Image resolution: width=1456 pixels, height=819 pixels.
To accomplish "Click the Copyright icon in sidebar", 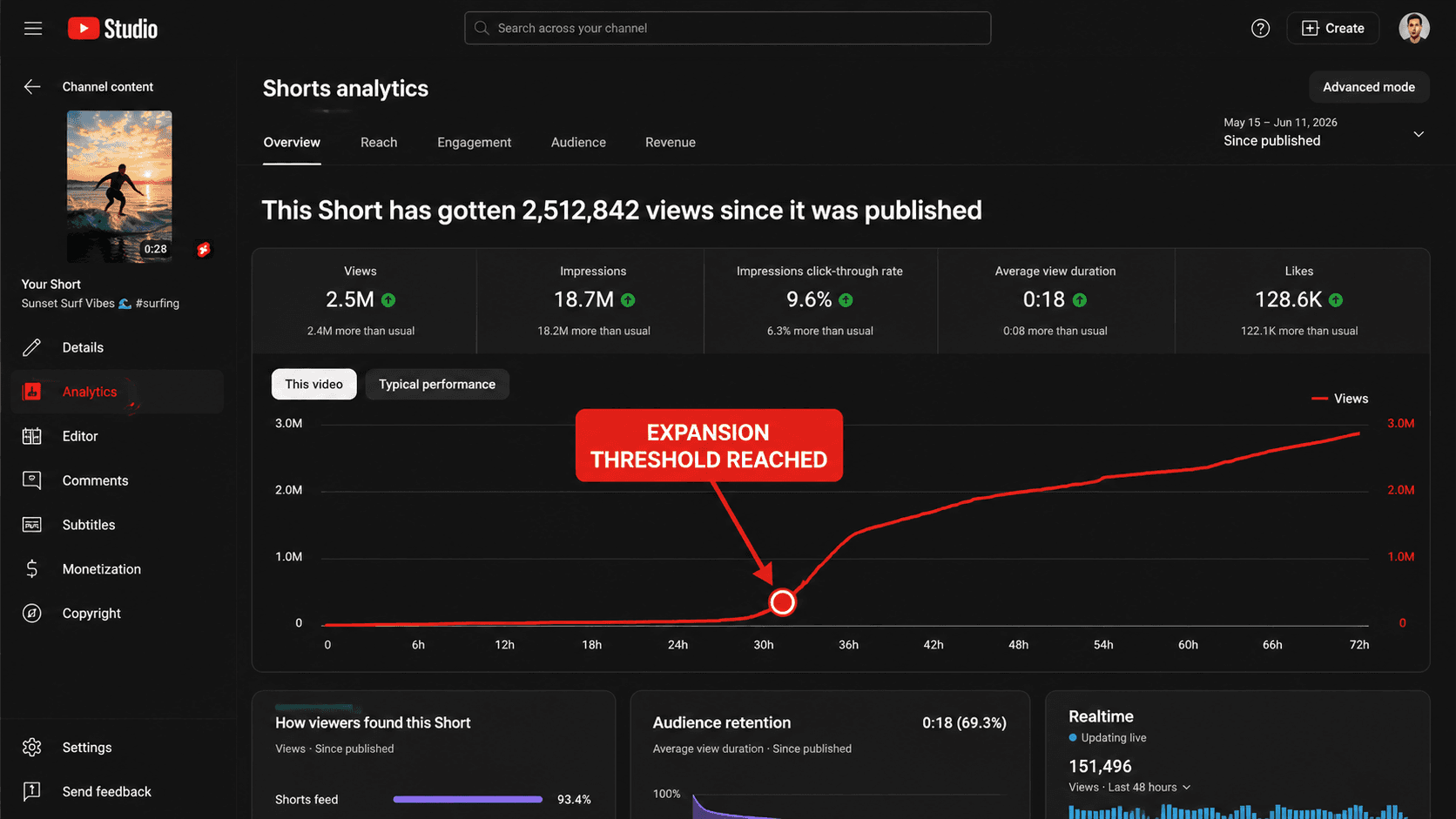I will pyautogui.click(x=32, y=614).
